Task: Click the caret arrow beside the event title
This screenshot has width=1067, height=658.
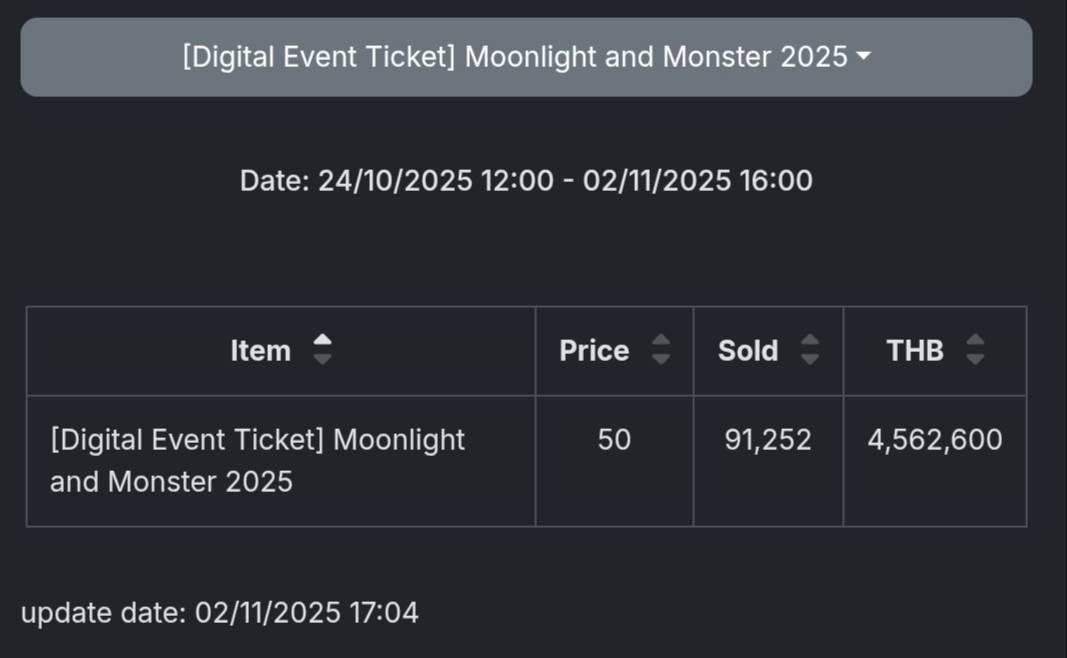Action: click(864, 57)
